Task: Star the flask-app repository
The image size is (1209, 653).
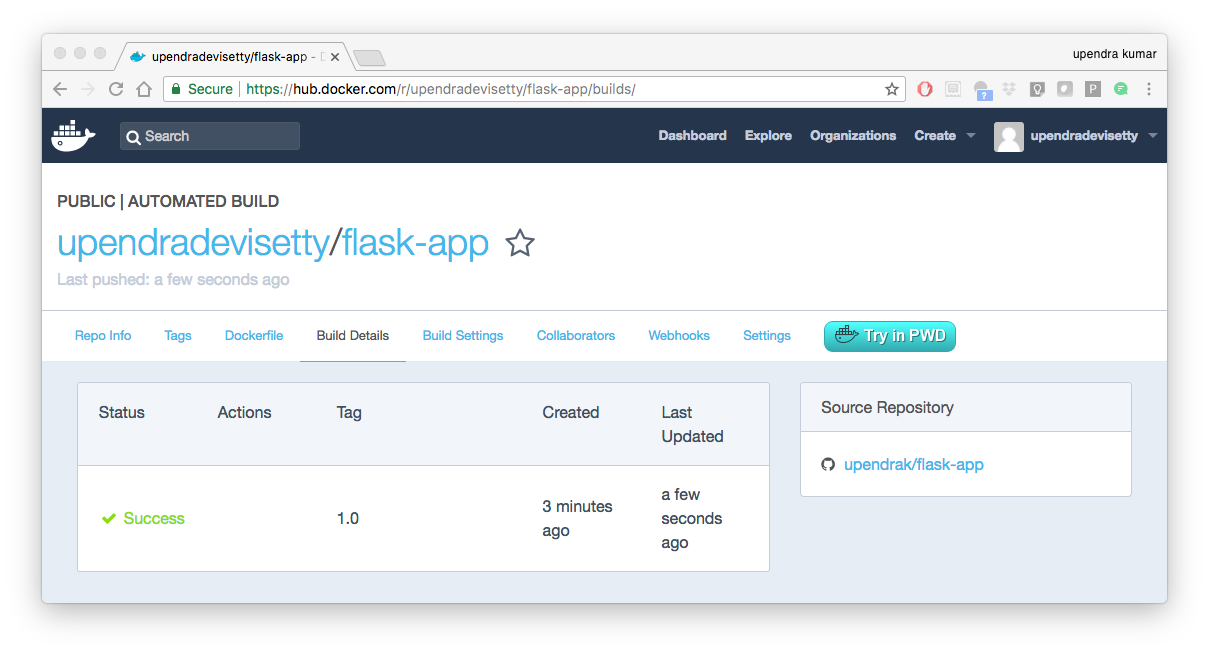Action: click(x=520, y=243)
